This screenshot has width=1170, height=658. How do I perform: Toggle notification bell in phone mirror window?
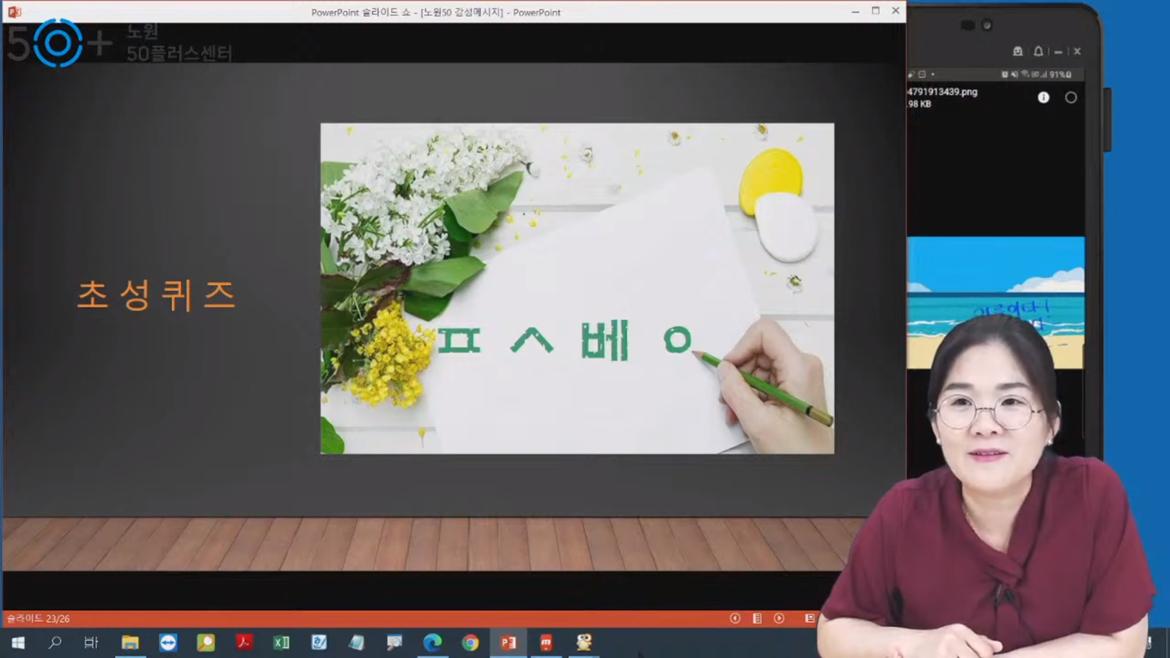(x=1038, y=52)
